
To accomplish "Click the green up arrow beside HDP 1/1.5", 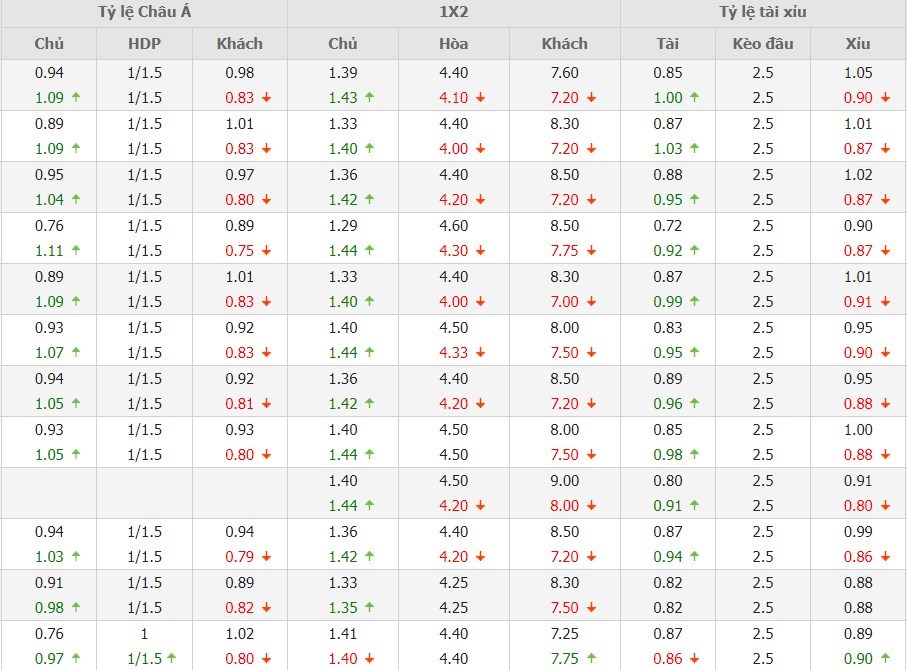I will click(173, 659).
